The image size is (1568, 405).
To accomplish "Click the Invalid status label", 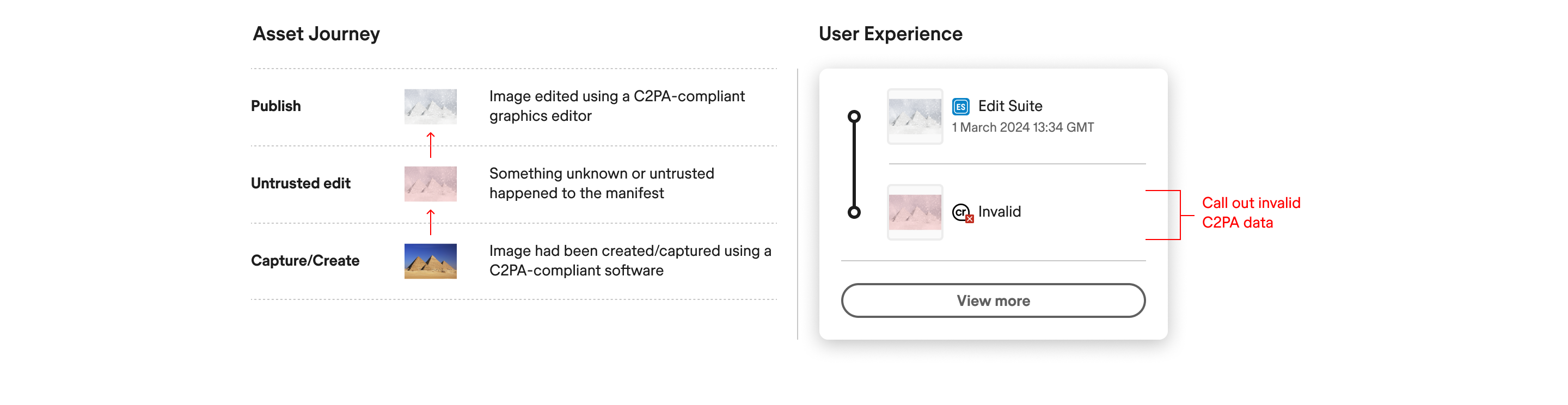I will click(1000, 211).
